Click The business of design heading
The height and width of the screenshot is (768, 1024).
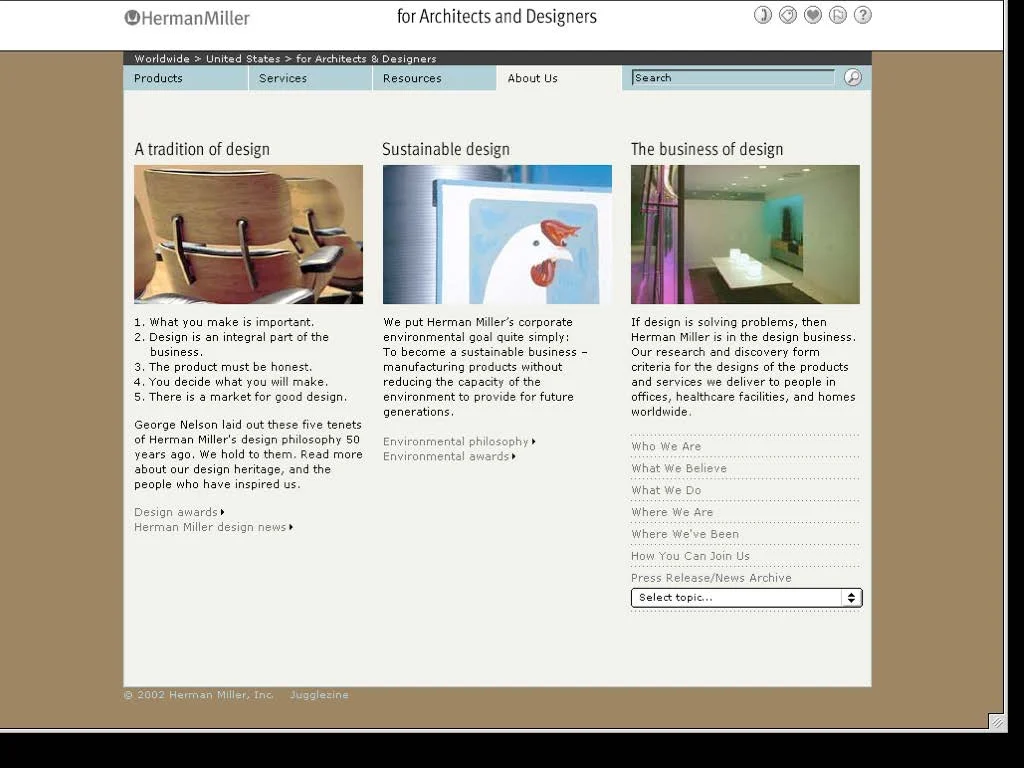tap(707, 150)
